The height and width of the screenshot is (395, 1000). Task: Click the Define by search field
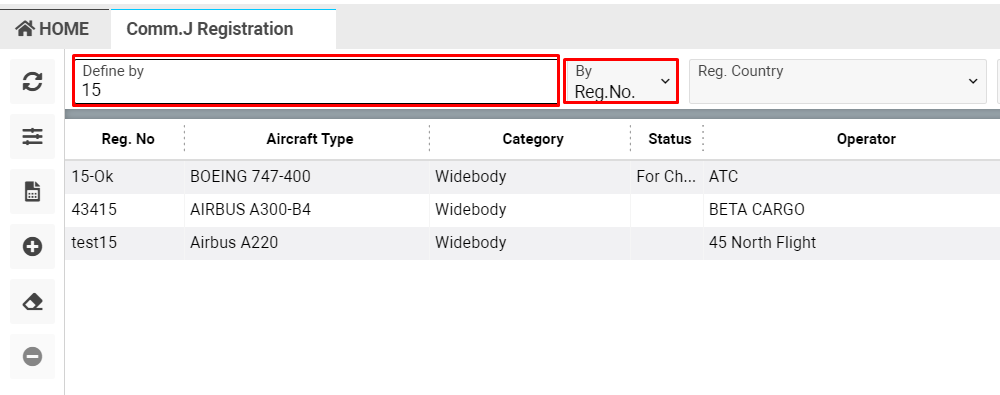316,81
